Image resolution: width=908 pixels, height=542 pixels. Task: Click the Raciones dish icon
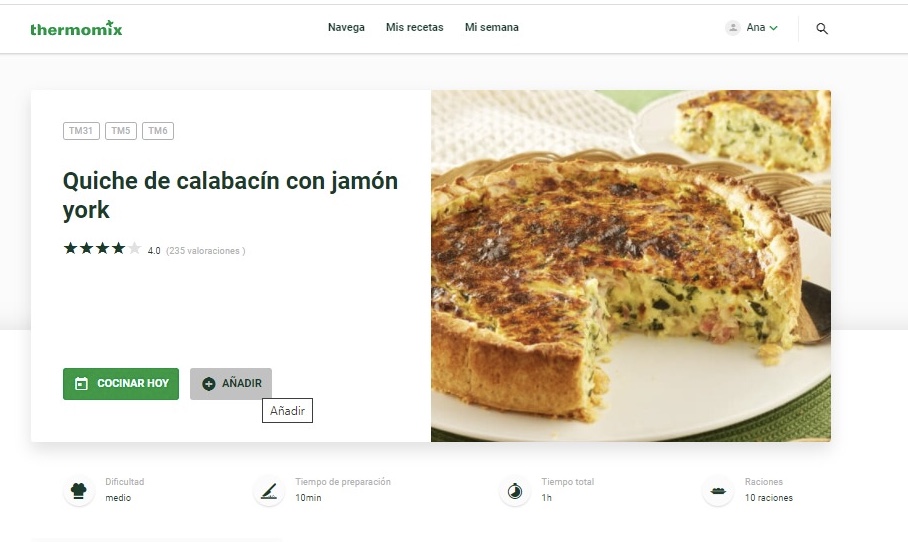718,491
